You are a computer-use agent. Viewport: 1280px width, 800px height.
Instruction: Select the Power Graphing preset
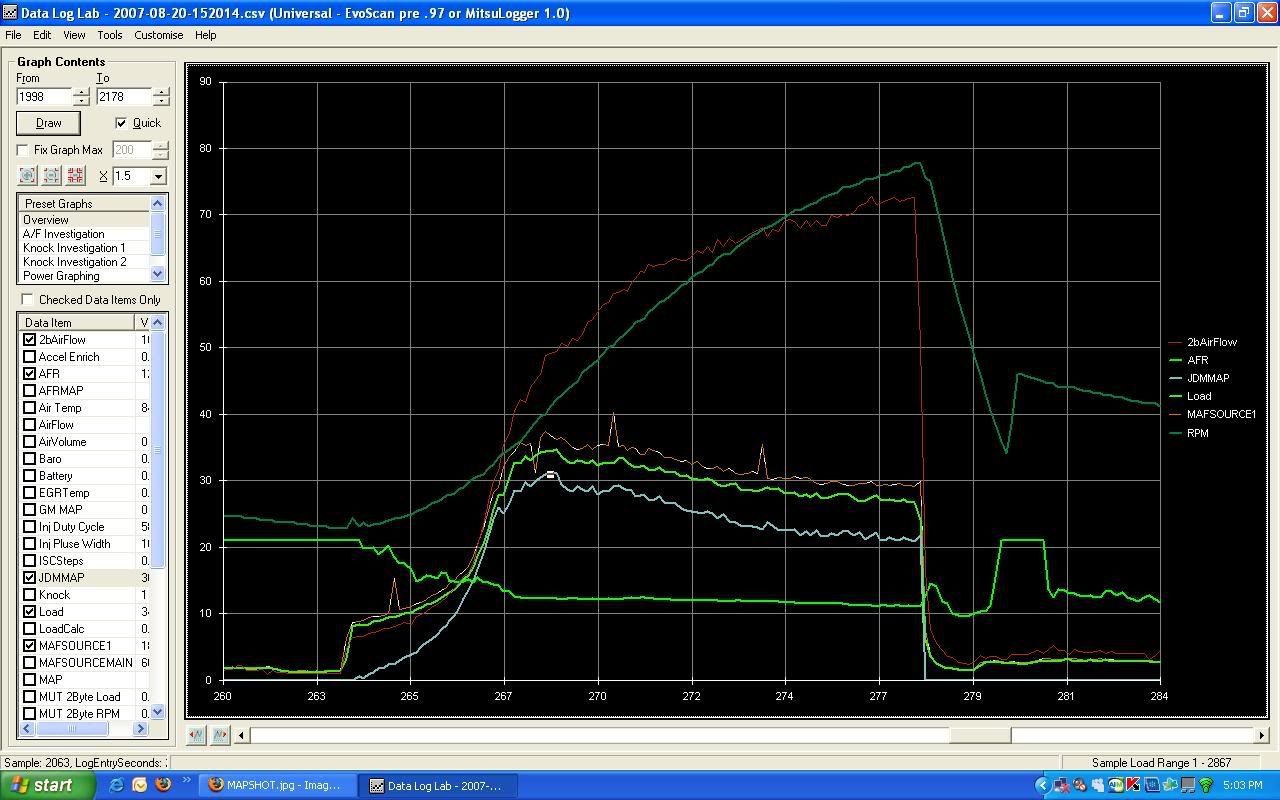61,276
